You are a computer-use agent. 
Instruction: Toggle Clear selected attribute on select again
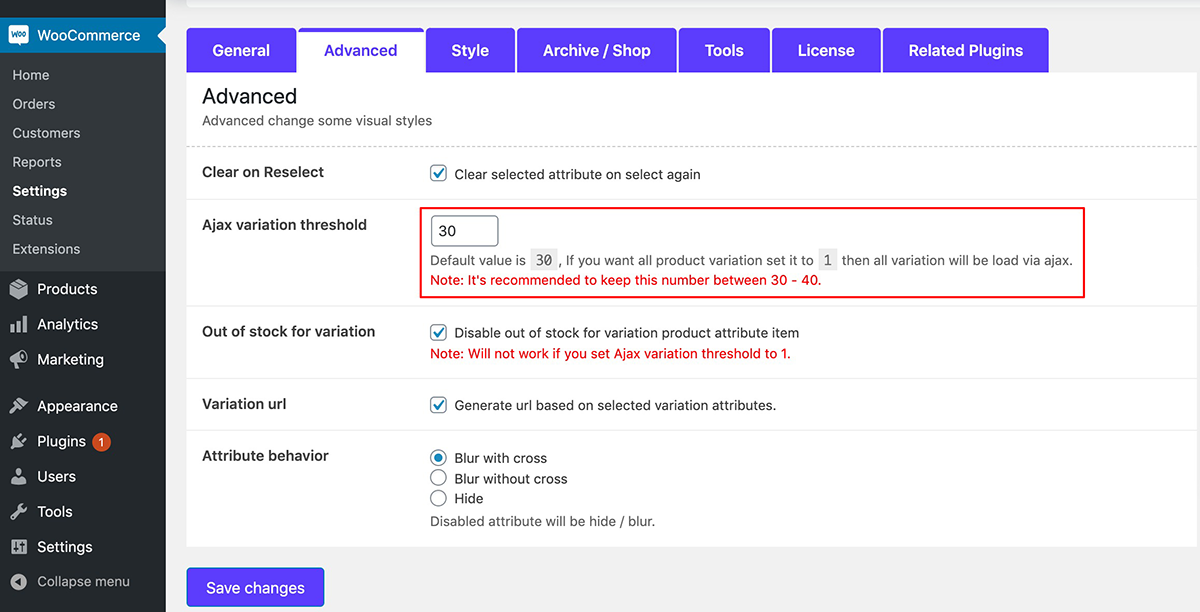[438, 173]
